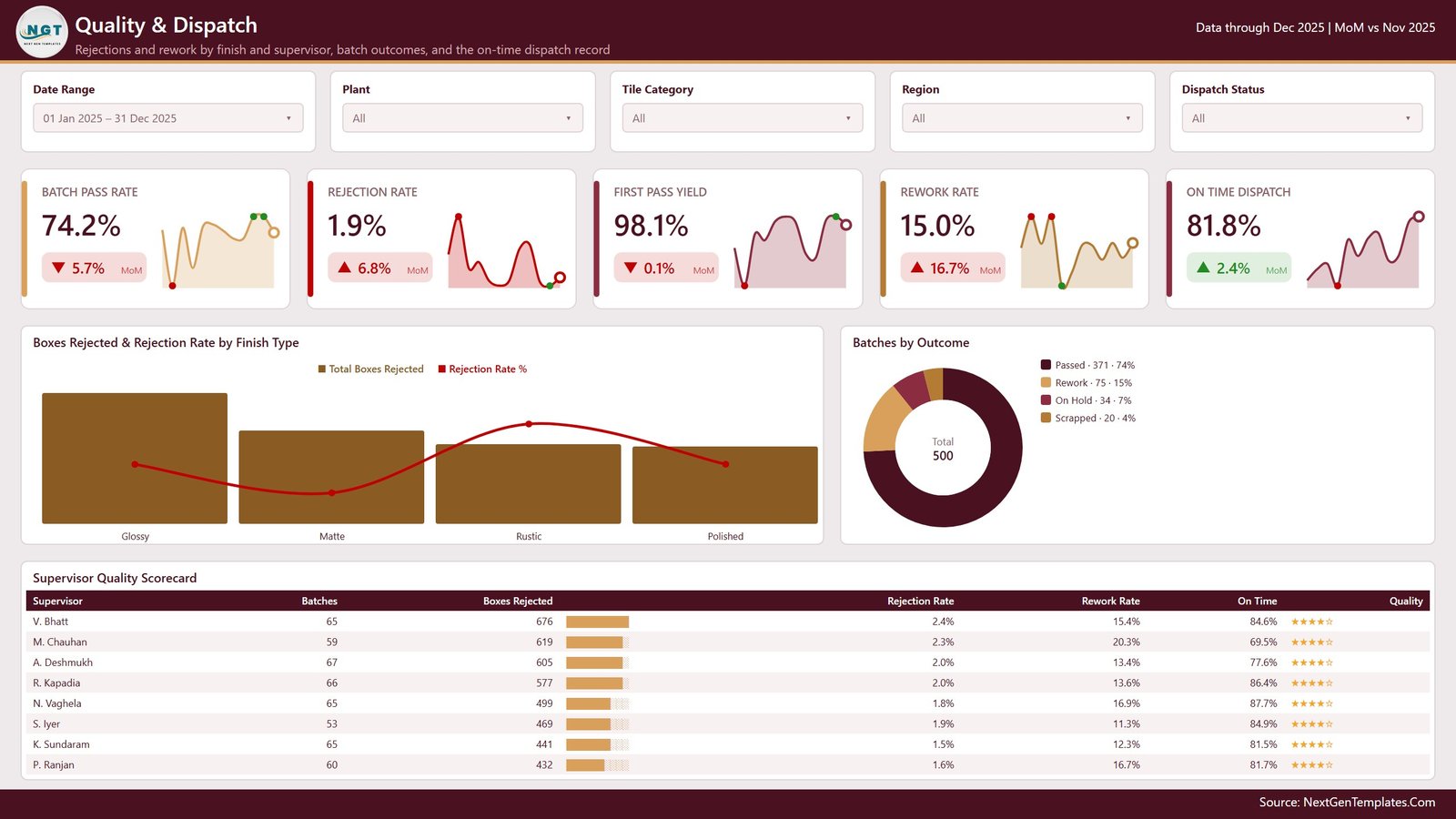Sort by On Time column header
Viewport: 1456px width, 819px height.
pyautogui.click(x=1257, y=602)
